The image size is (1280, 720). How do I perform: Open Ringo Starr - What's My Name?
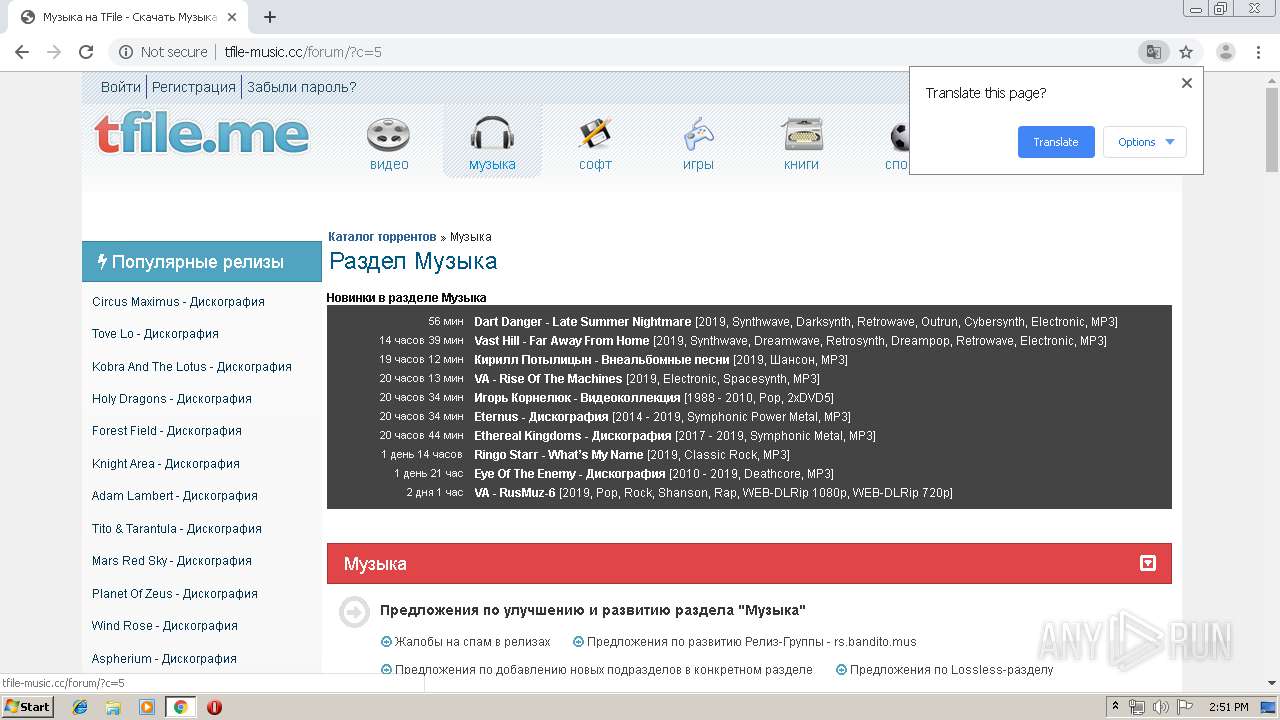[559, 455]
